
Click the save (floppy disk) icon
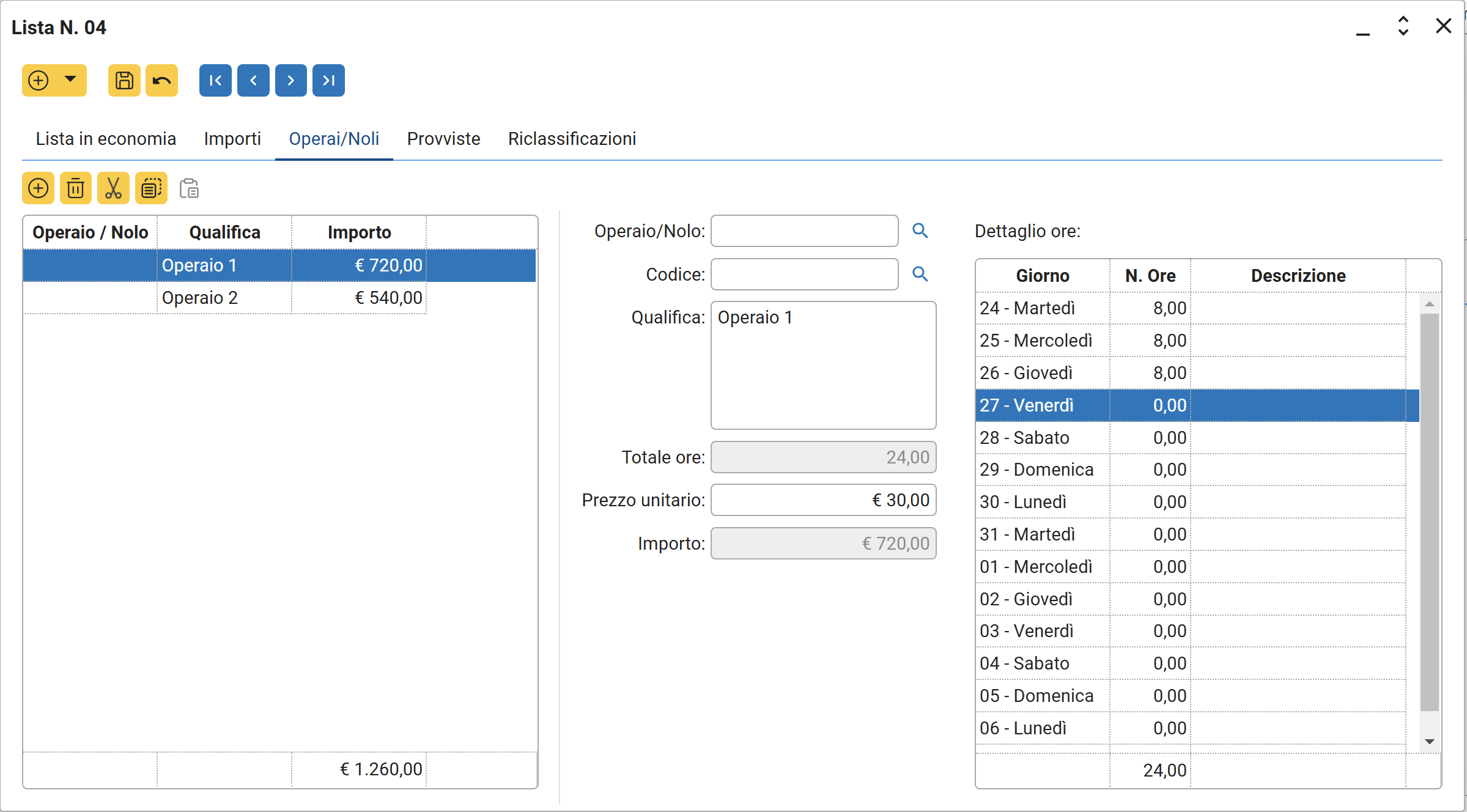click(x=124, y=80)
